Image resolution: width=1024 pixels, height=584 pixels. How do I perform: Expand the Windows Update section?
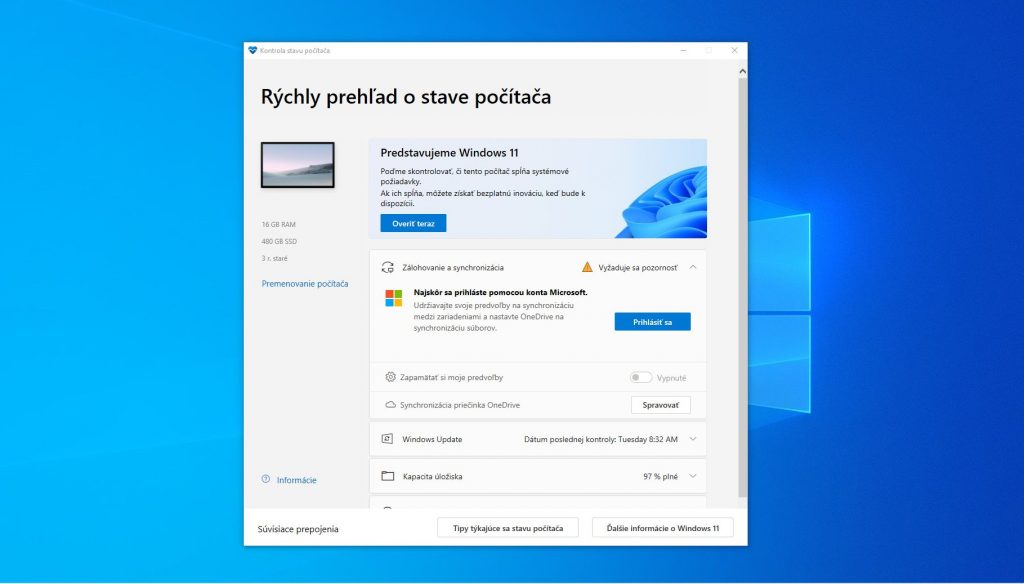click(x=693, y=439)
